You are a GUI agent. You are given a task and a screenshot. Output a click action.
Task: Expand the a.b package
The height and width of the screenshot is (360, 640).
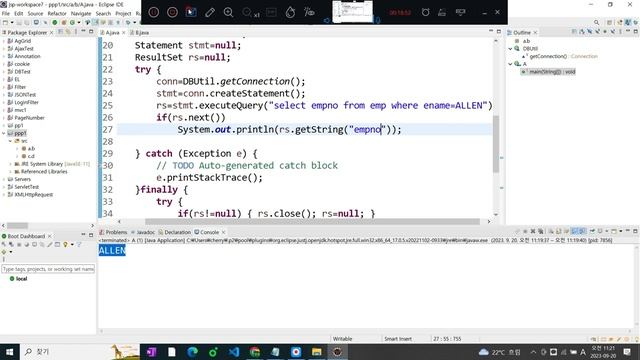click(x=17, y=149)
